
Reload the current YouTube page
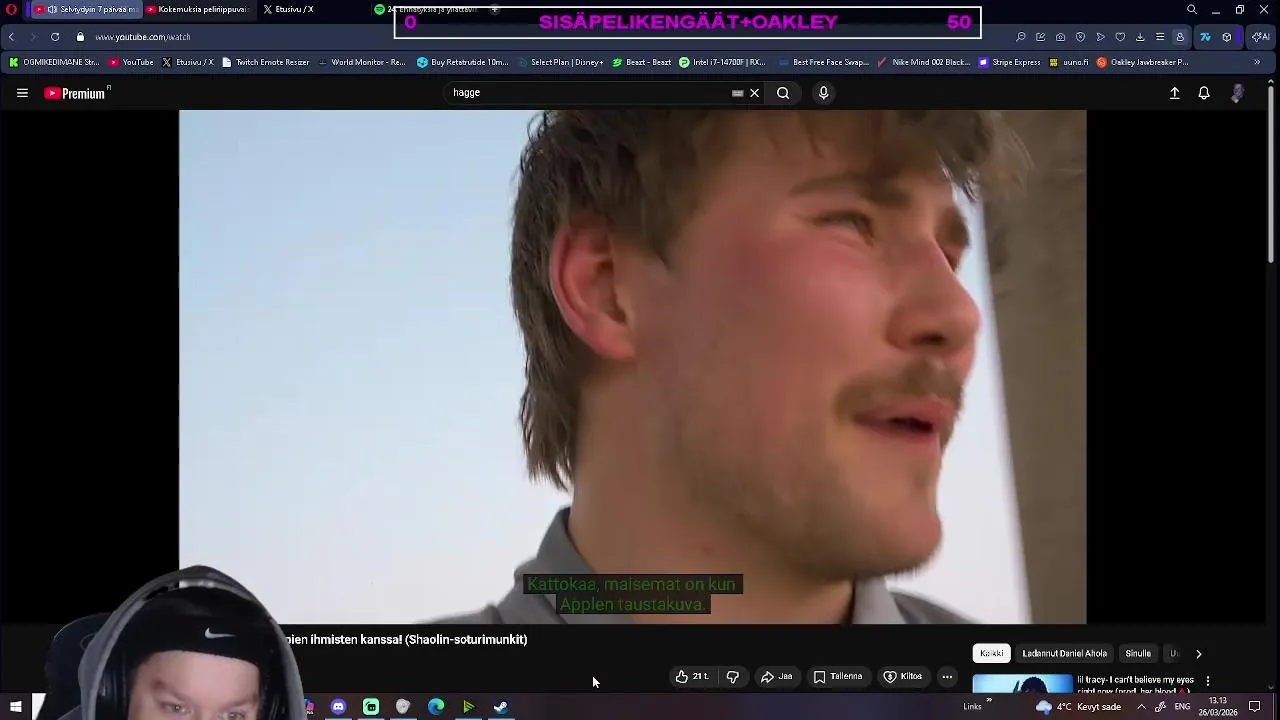pyautogui.click(x=55, y=37)
